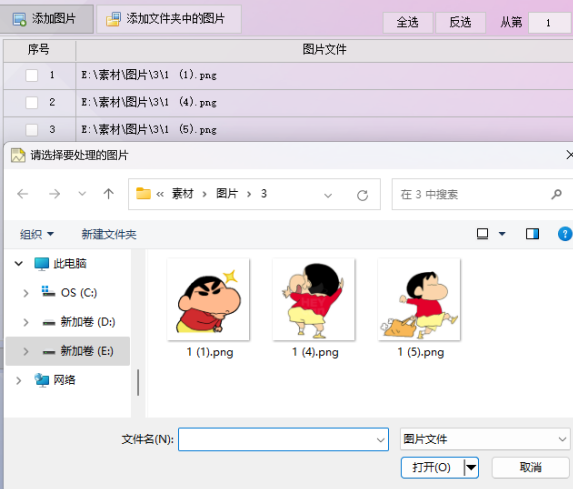Check the checkbox for row 2
Viewport: 574px width, 489px height.
[31, 102]
